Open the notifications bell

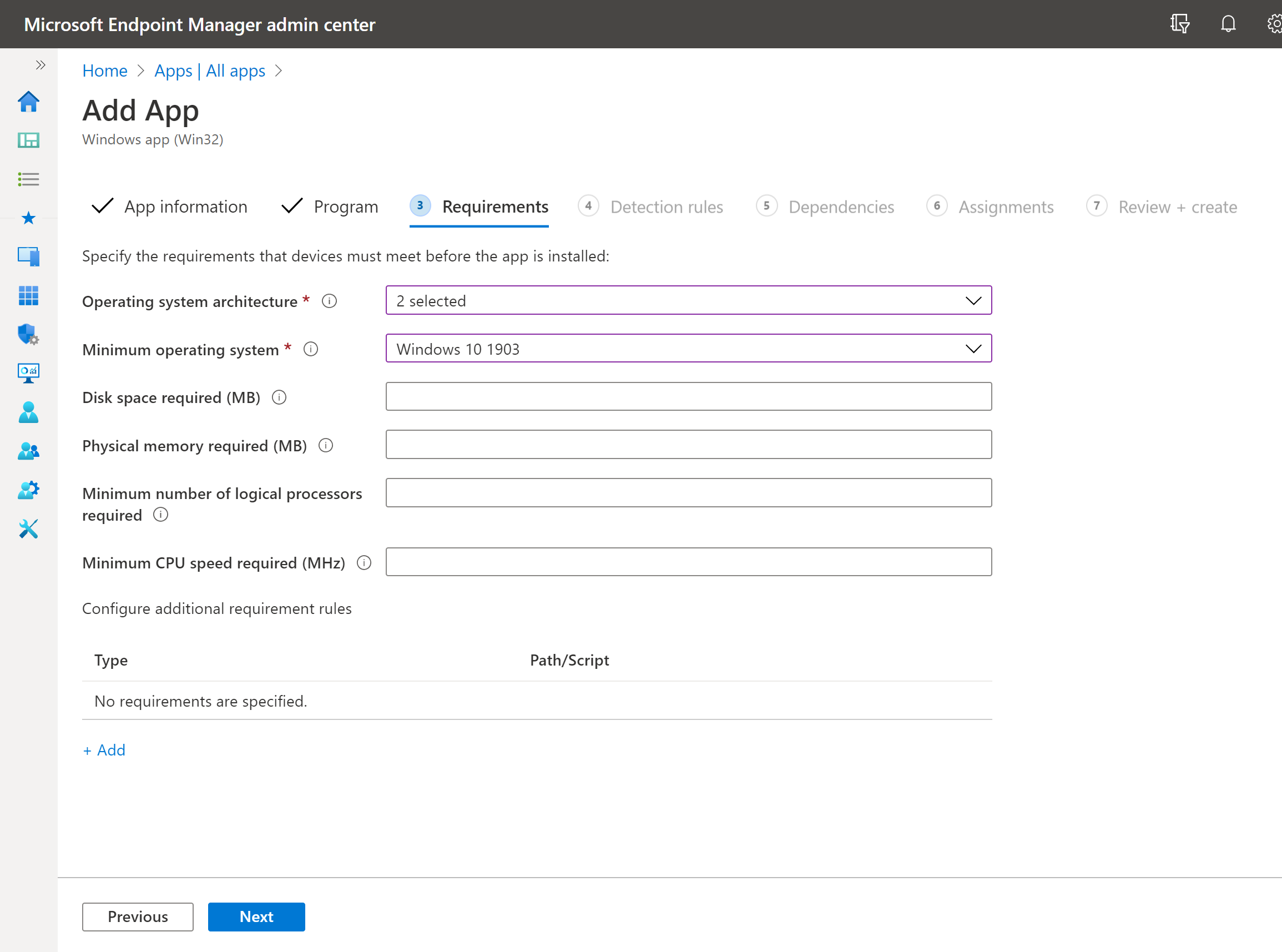pyautogui.click(x=1228, y=24)
